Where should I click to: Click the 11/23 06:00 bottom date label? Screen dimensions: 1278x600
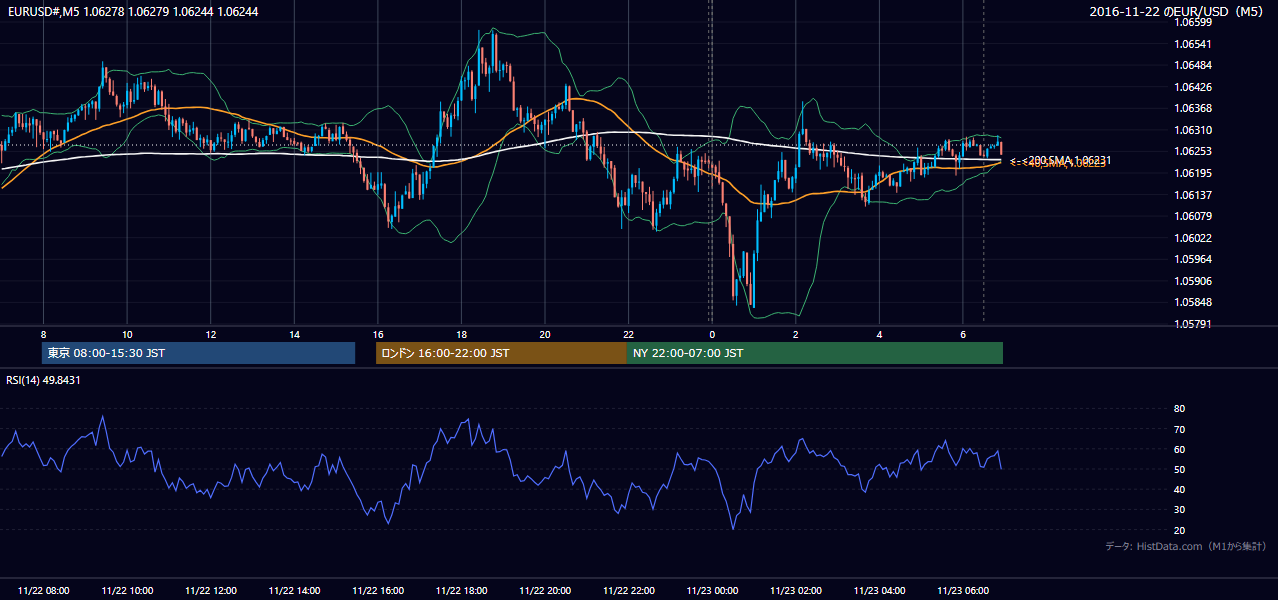click(x=962, y=591)
